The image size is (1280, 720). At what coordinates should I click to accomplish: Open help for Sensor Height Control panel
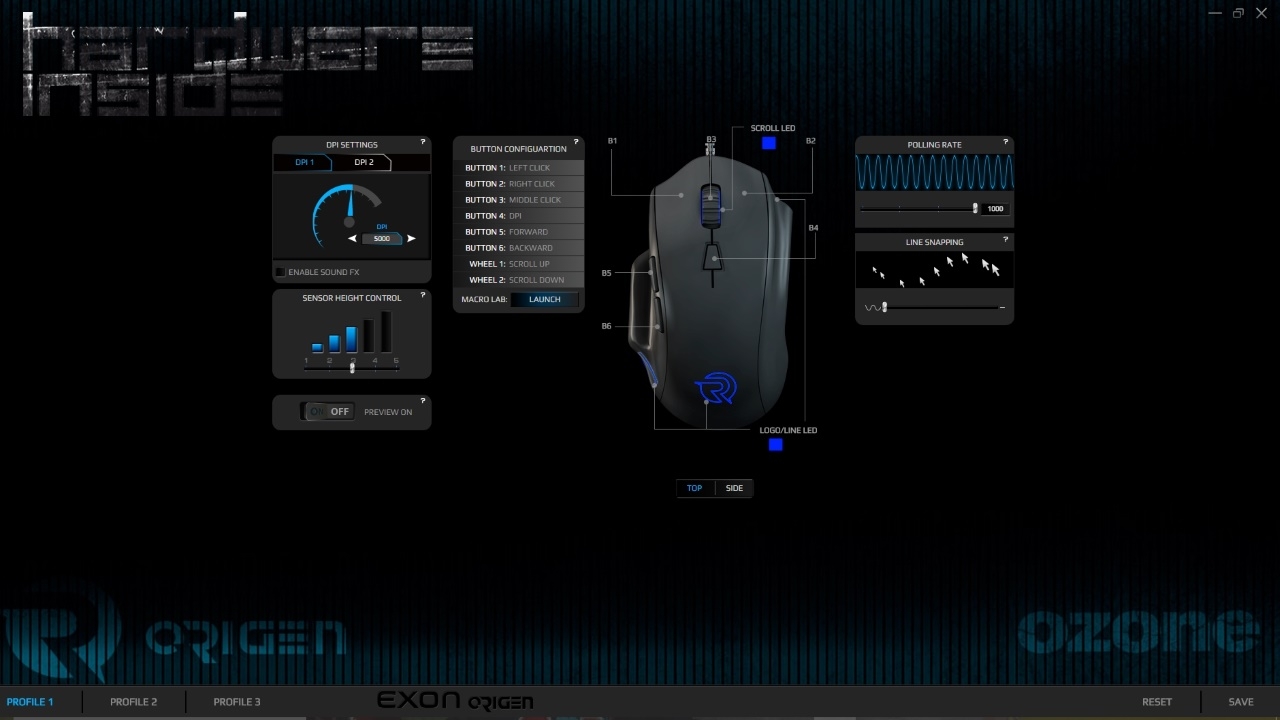(x=423, y=296)
